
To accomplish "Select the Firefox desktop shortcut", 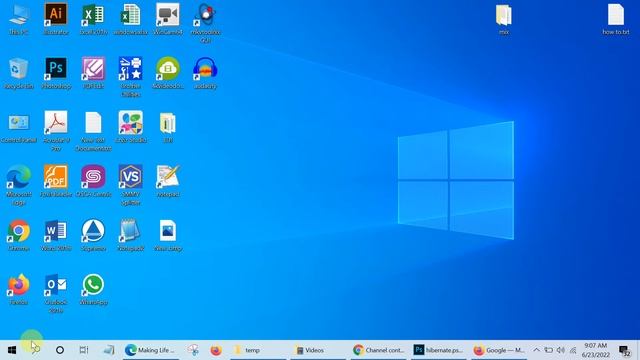I will [x=19, y=289].
